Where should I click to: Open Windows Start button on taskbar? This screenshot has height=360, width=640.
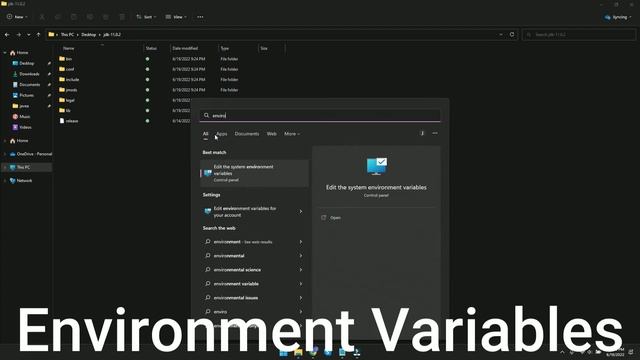(283, 353)
